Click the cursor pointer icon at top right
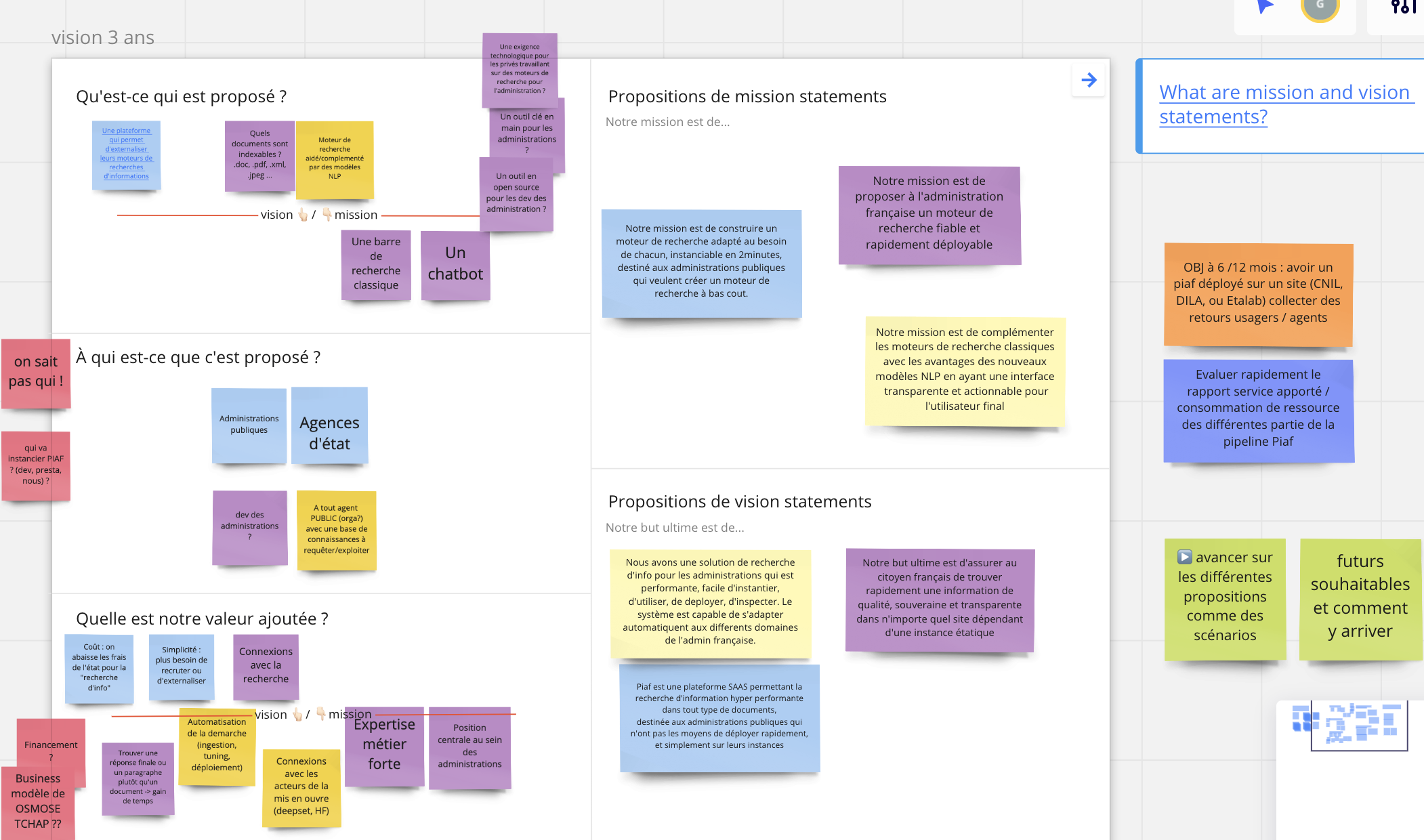The height and width of the screenshot is (840, 1424). pos(1265,7)
